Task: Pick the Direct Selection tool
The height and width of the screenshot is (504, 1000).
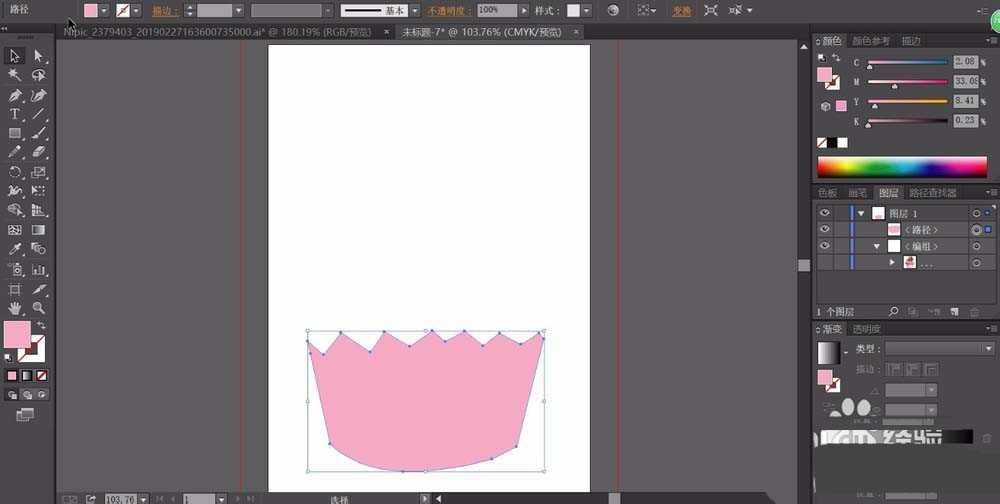Action: tap(38, 56)
